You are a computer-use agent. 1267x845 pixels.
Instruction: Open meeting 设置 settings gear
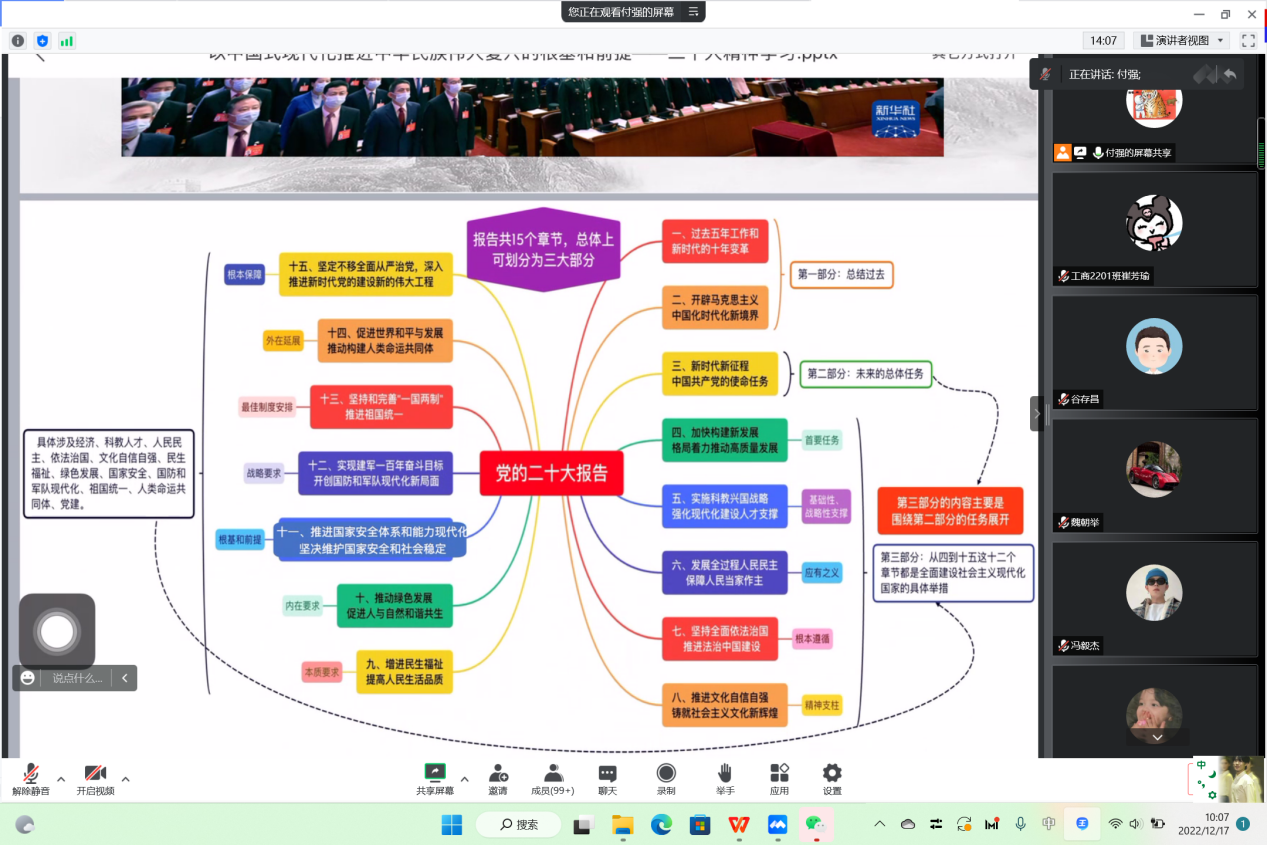(x=832, y=779)
